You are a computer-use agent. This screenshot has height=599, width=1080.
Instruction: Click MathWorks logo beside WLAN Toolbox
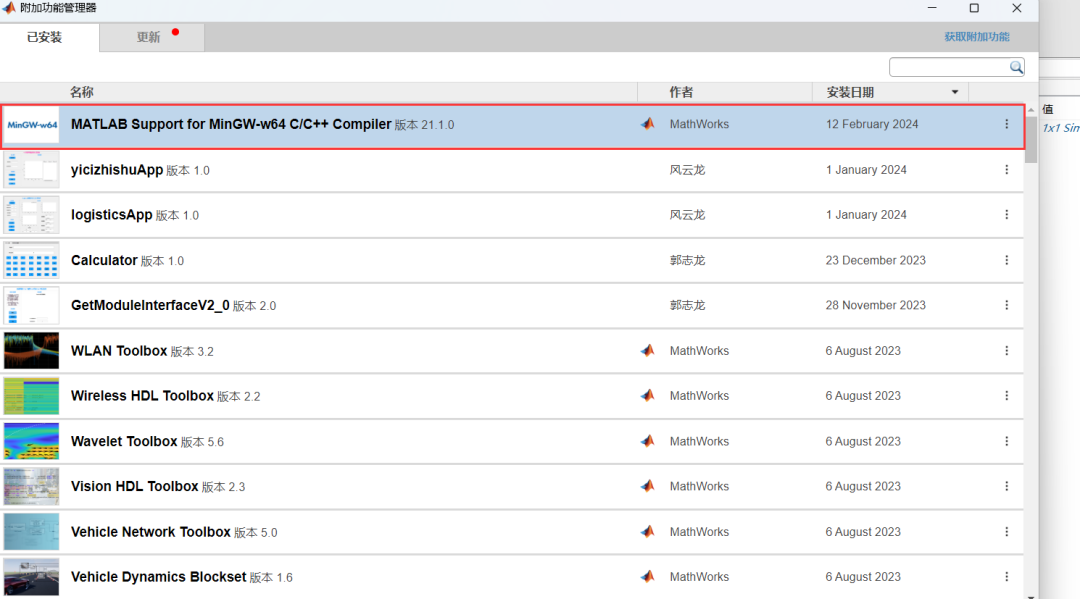[647, 350]
